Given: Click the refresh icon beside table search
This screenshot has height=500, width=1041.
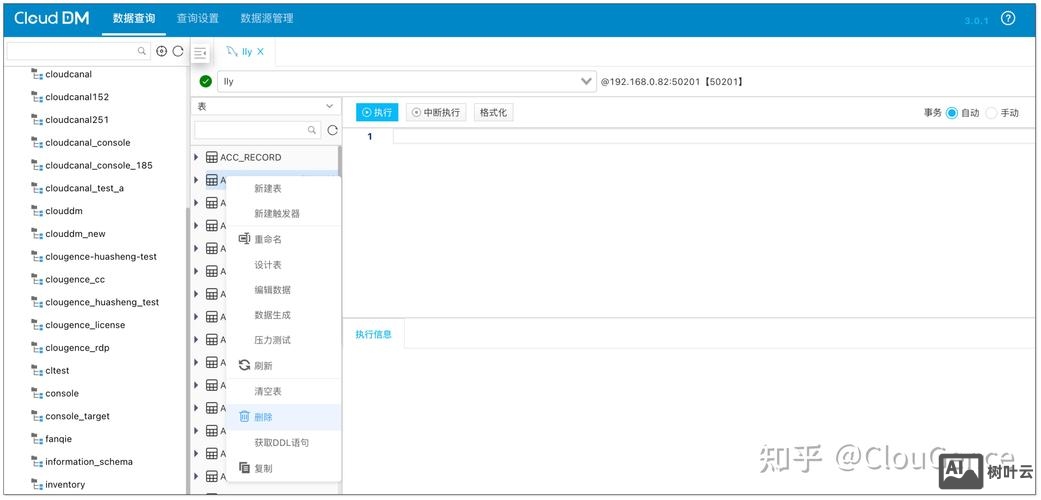Looking at the screenshot, I should click(x=332, y=130).
